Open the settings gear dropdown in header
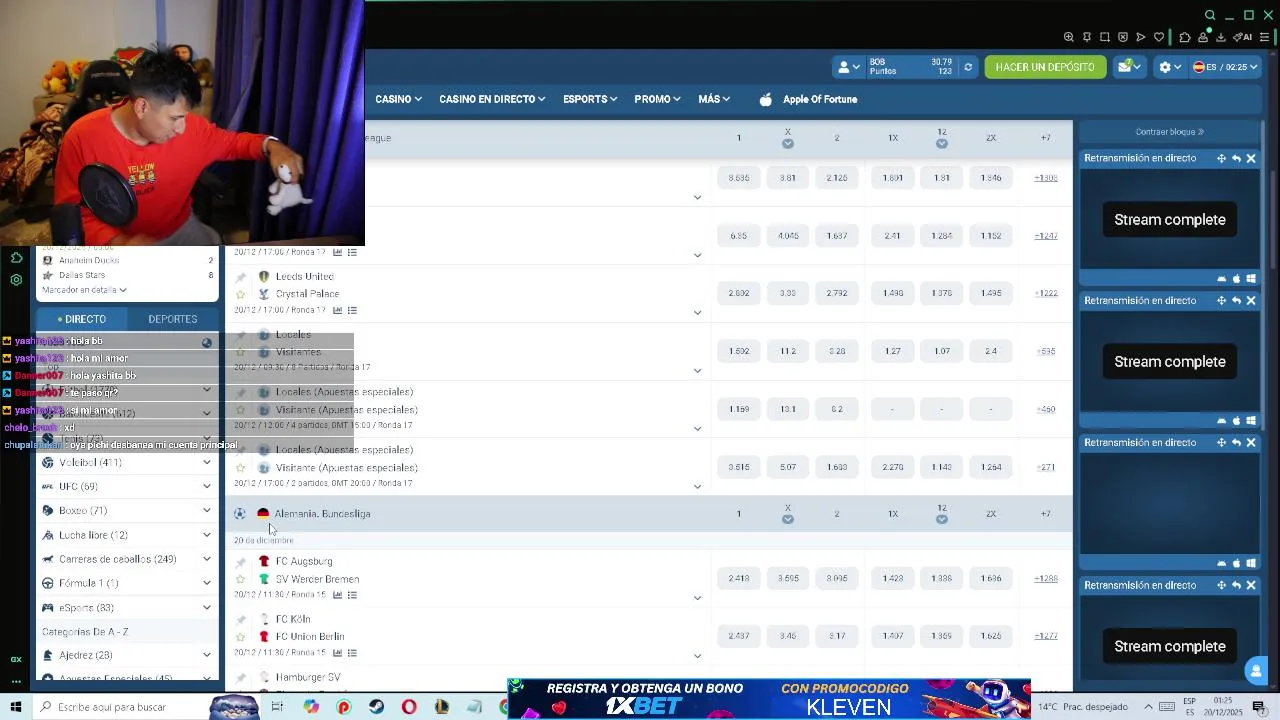 [1169, 67]
